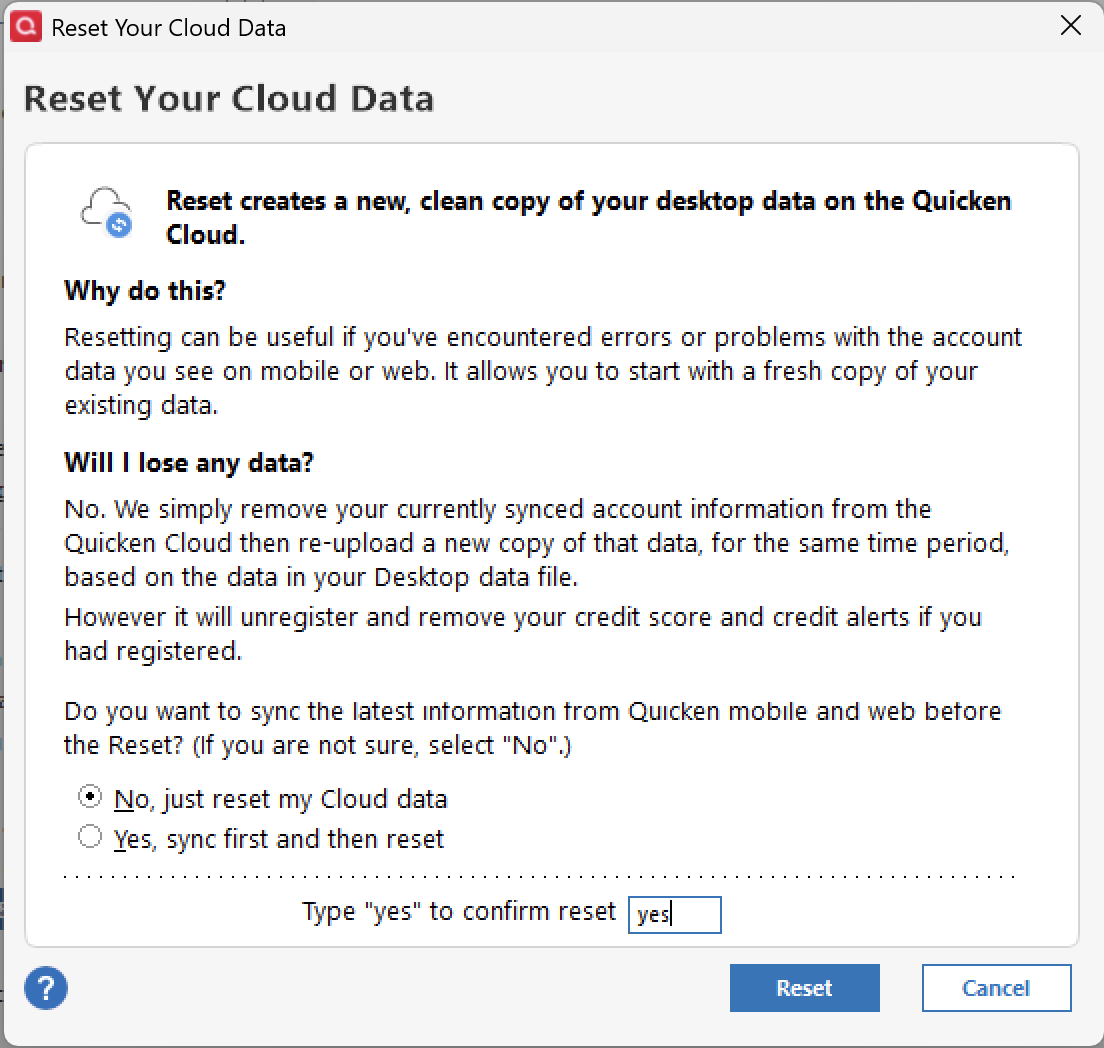Click the "Will I lose any data?" heading

(x=189, y=463)
